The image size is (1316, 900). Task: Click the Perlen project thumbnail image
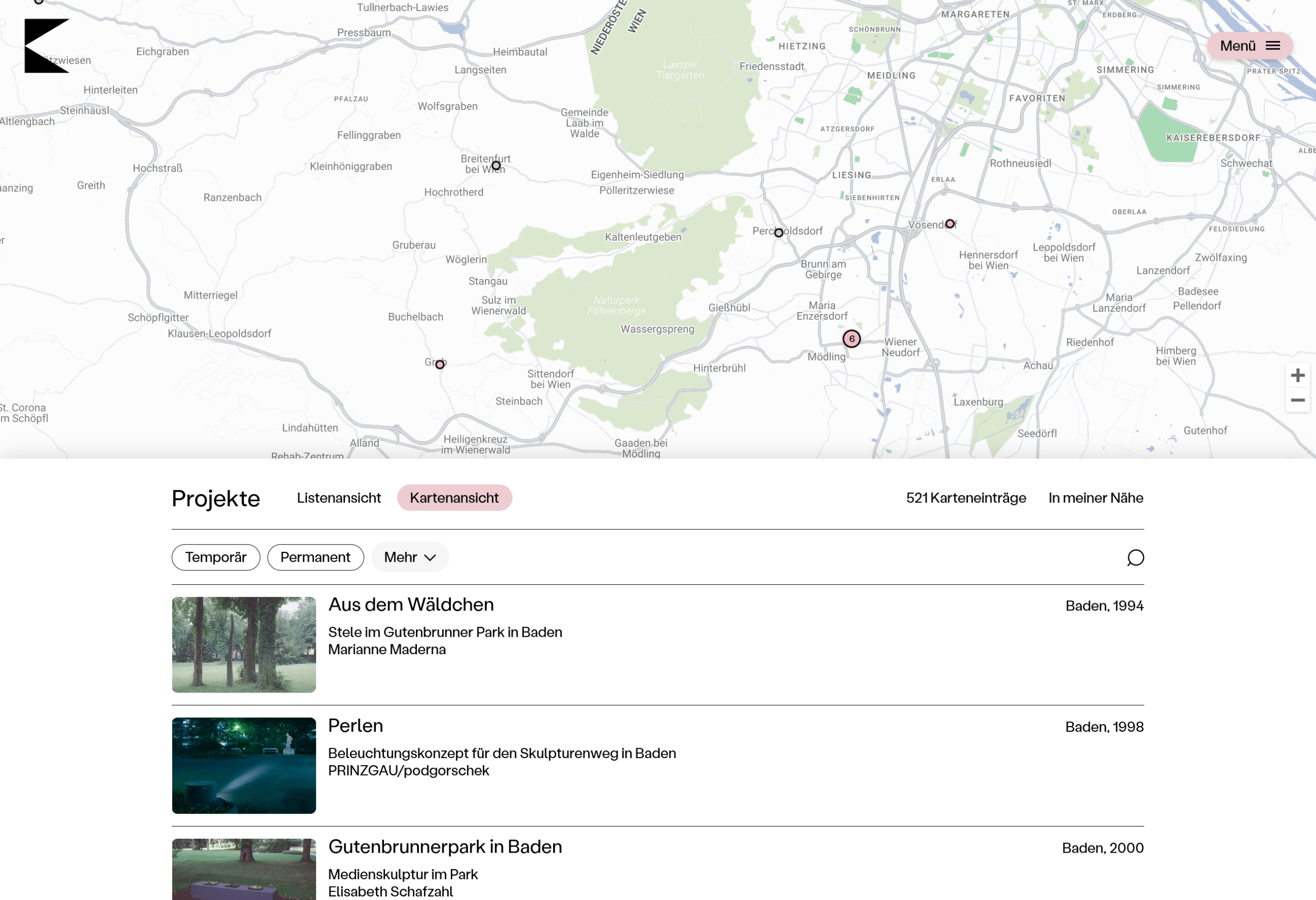click(244, 765)
